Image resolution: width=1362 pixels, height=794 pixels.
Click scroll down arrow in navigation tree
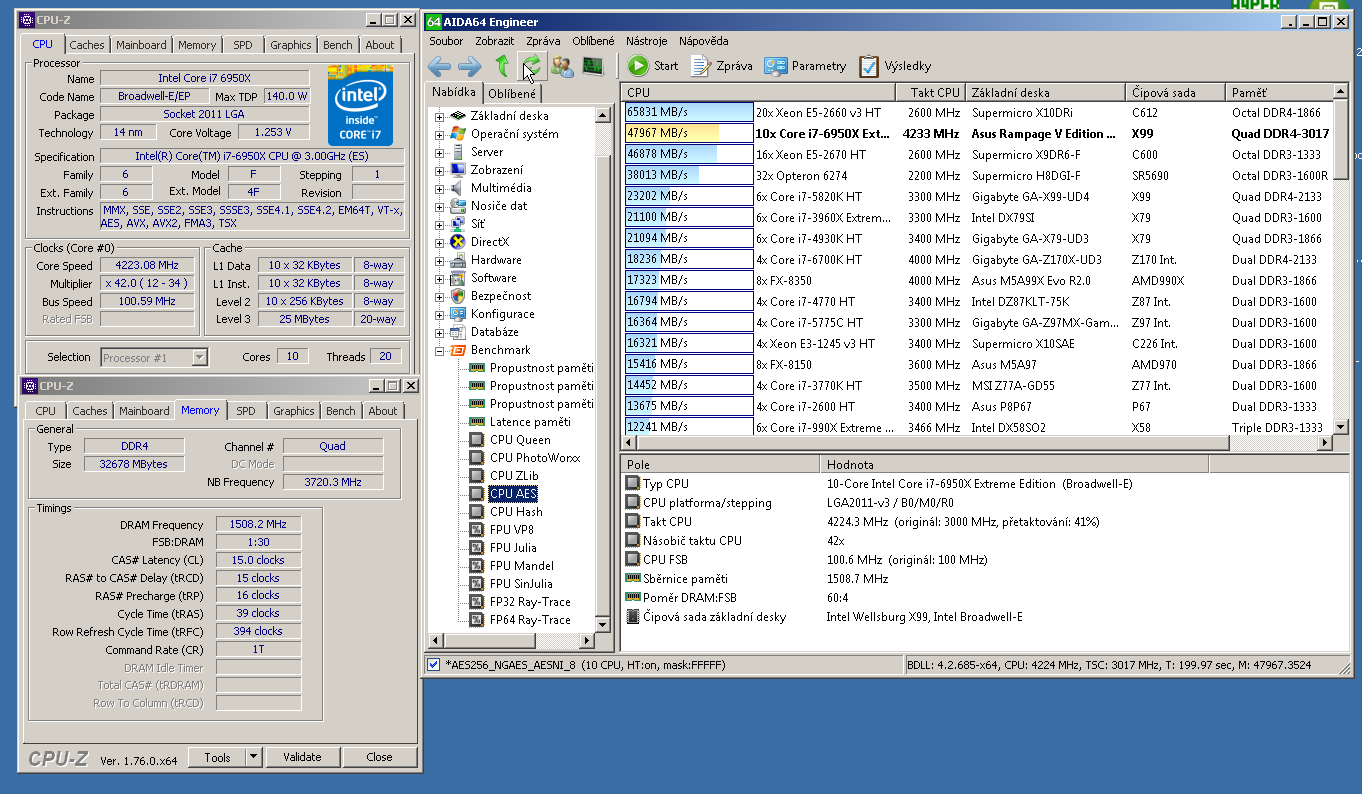[x=603, y=623]
